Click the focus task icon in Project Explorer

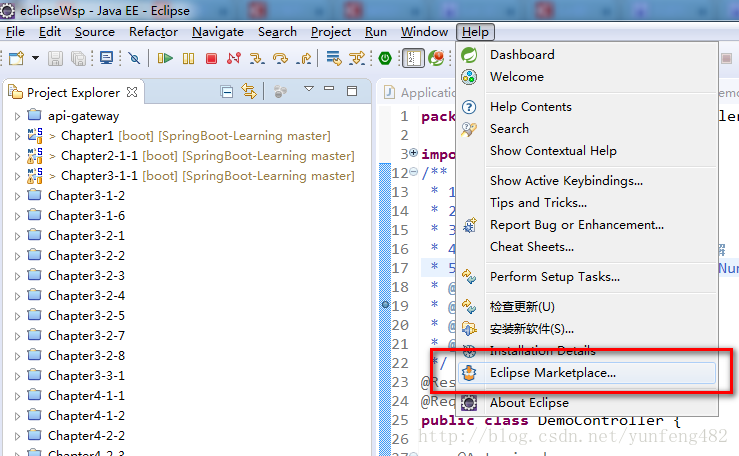(x=280, y=91)
